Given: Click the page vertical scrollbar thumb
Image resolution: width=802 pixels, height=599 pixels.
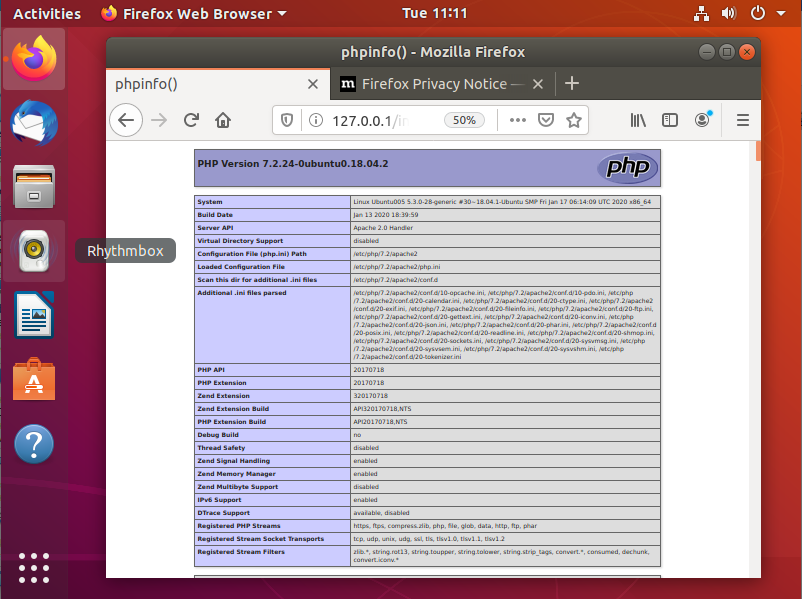Looking at the screenshot, I should click(758, 151).
